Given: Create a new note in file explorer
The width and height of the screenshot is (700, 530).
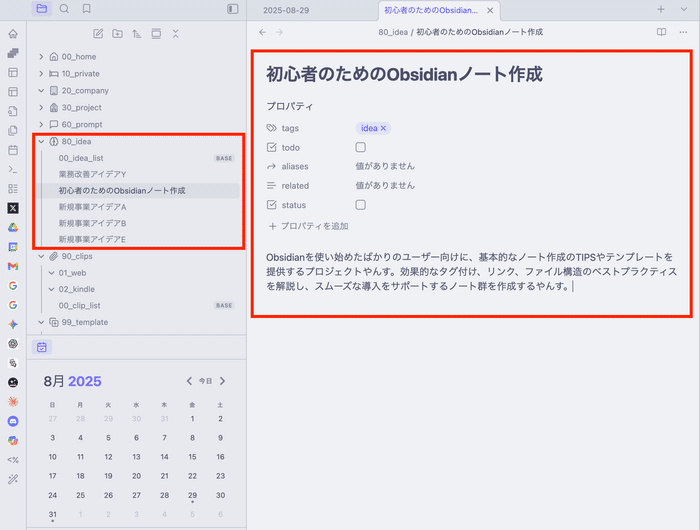Looking at the screenshot, I should 98,33.
